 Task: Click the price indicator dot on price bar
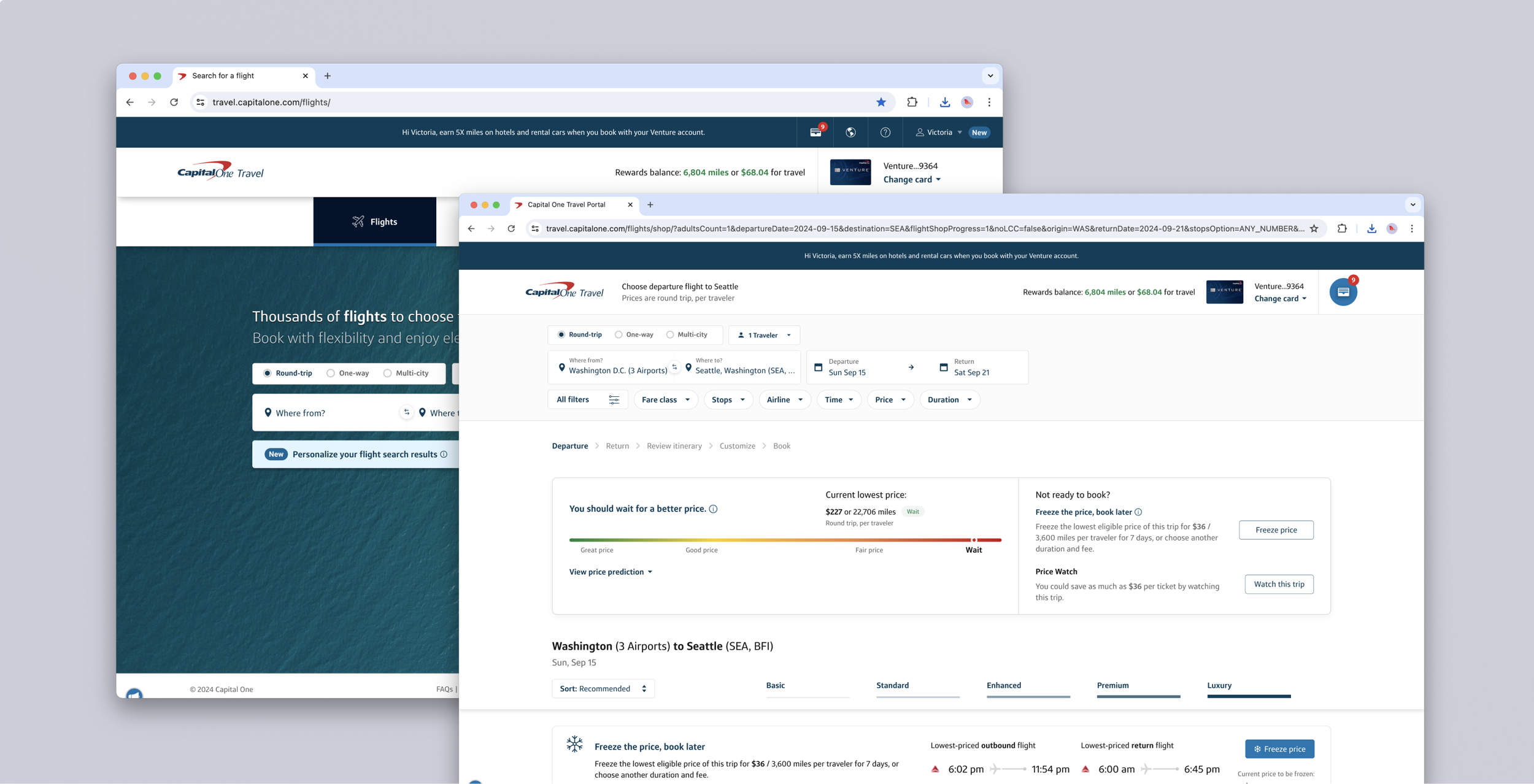974,540
